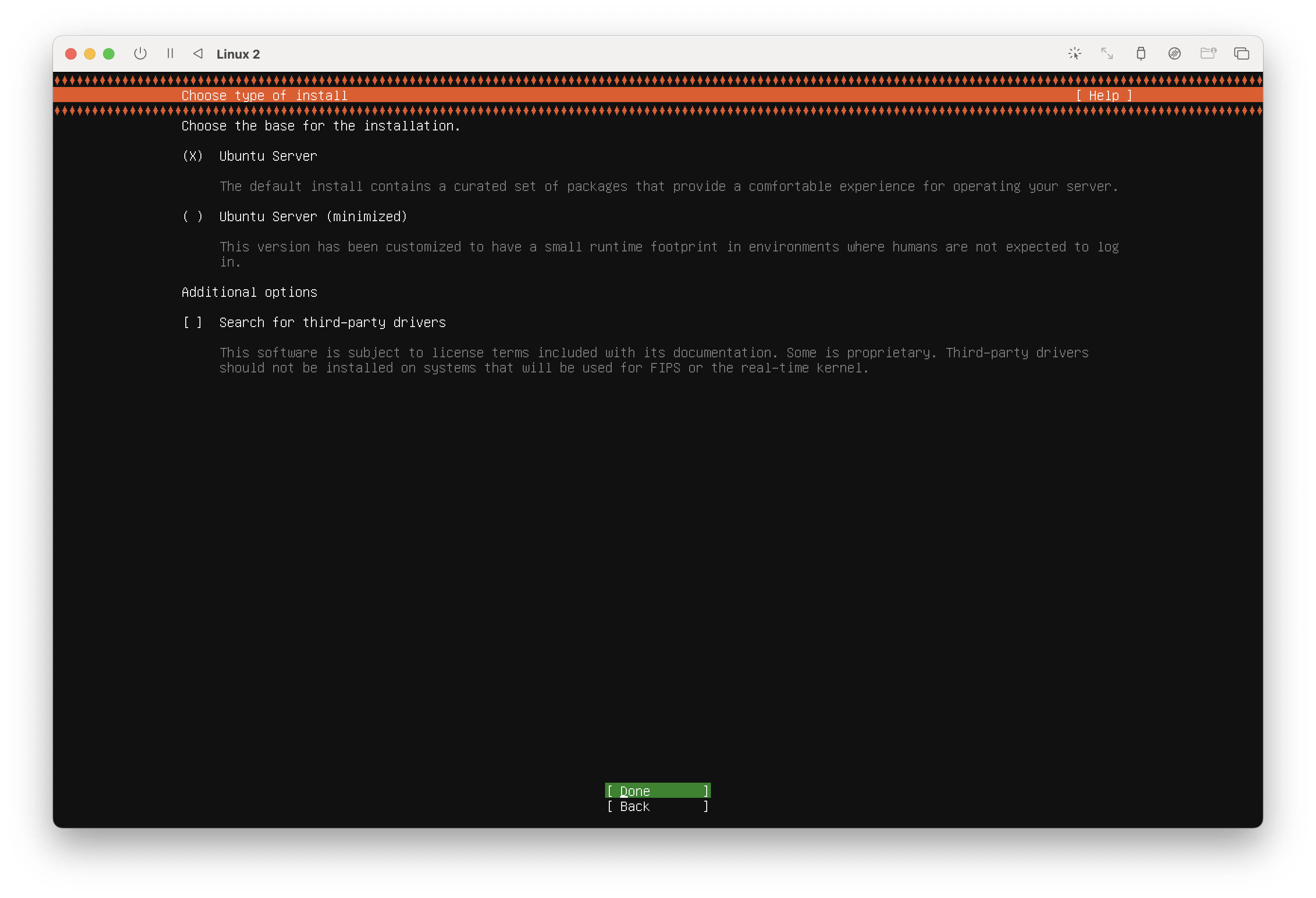The height and width of the screenshot is (898, 1316).
Task: Open the CD/DVD drive image icon
Action: pos(1175,54)
